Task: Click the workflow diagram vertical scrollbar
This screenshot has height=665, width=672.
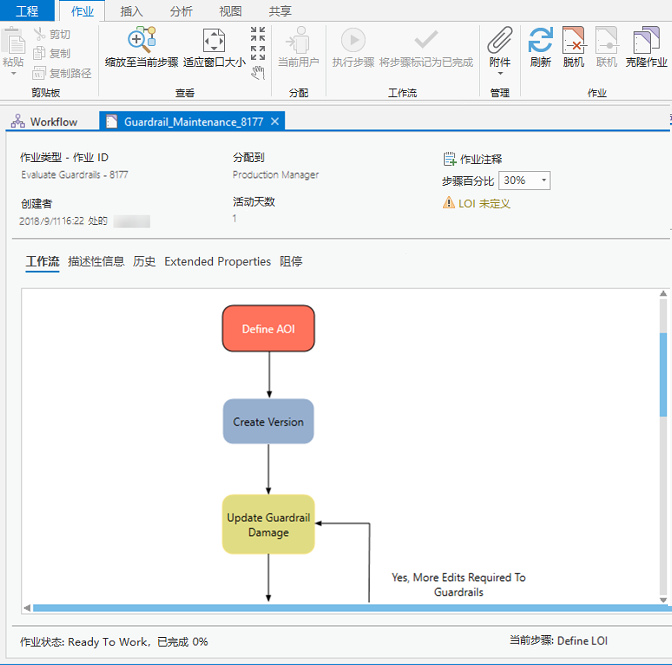Action: (663, 375)
